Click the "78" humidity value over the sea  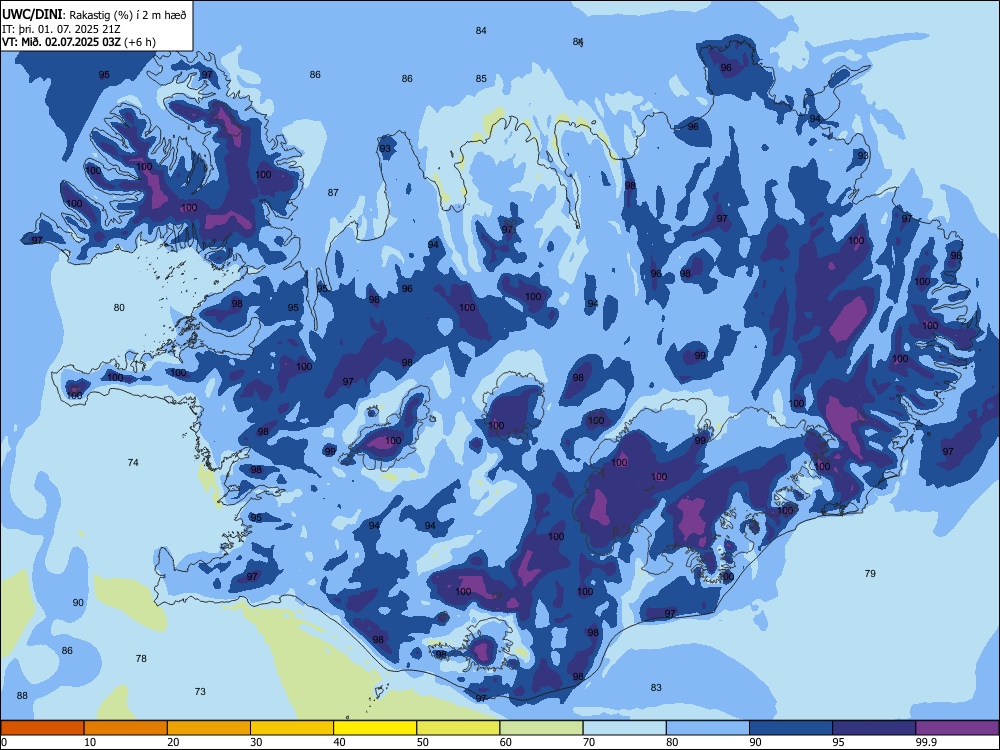pyautogui.click(x=141, y=658)
